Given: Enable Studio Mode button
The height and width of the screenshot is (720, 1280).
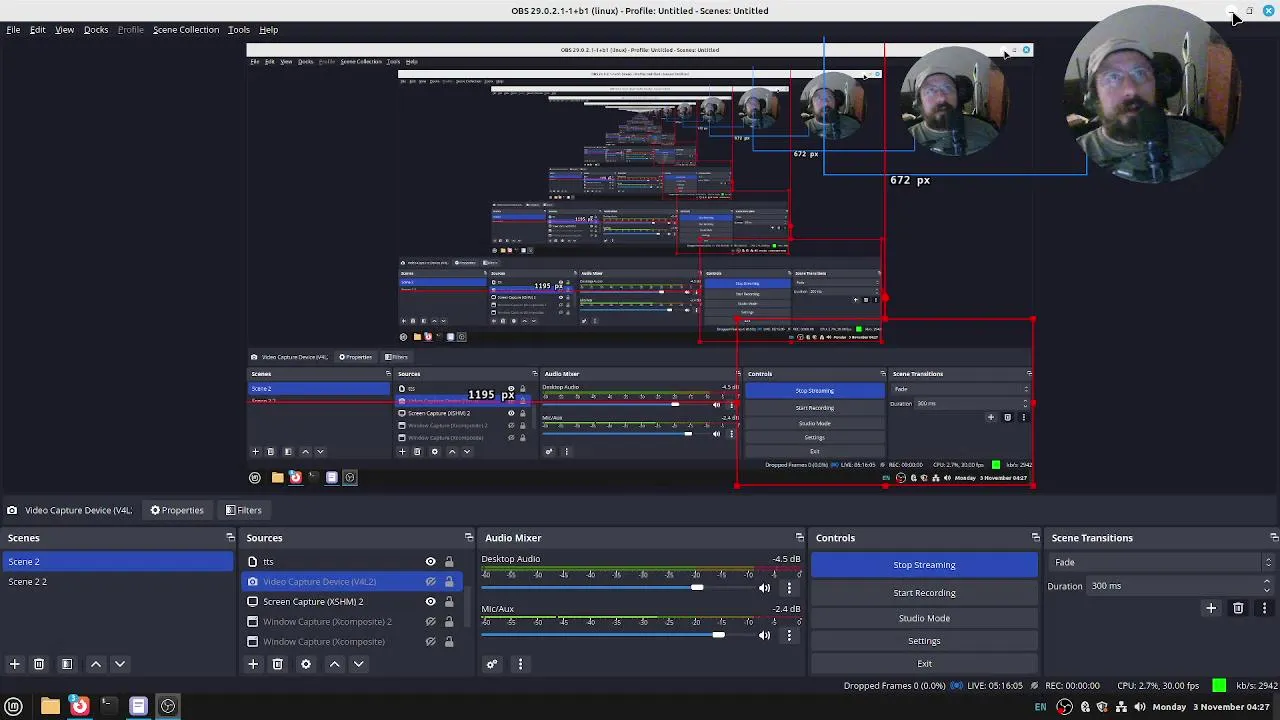Looking at the screenshot, I should tap(924, 618).
